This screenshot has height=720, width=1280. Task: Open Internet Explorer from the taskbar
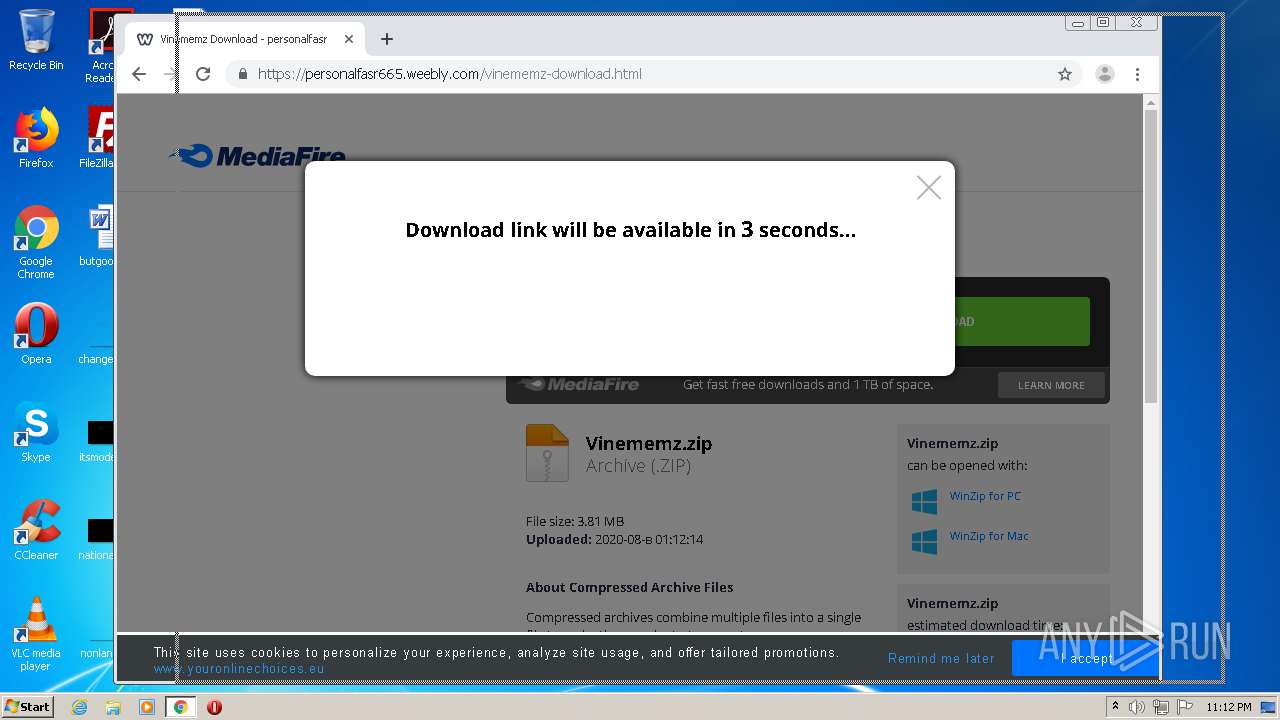click(79, 707)
